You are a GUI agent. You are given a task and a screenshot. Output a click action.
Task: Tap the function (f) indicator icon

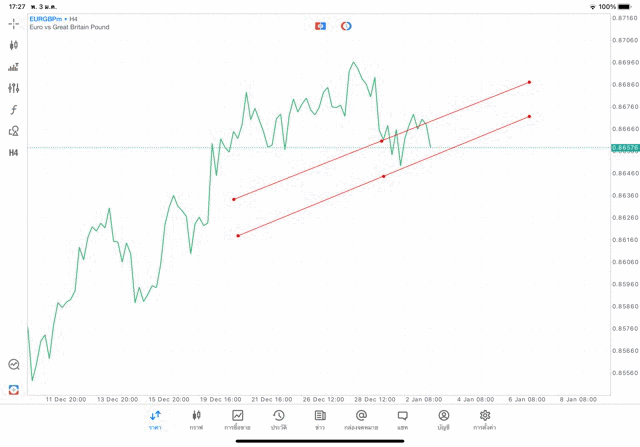tap(14, 110)
